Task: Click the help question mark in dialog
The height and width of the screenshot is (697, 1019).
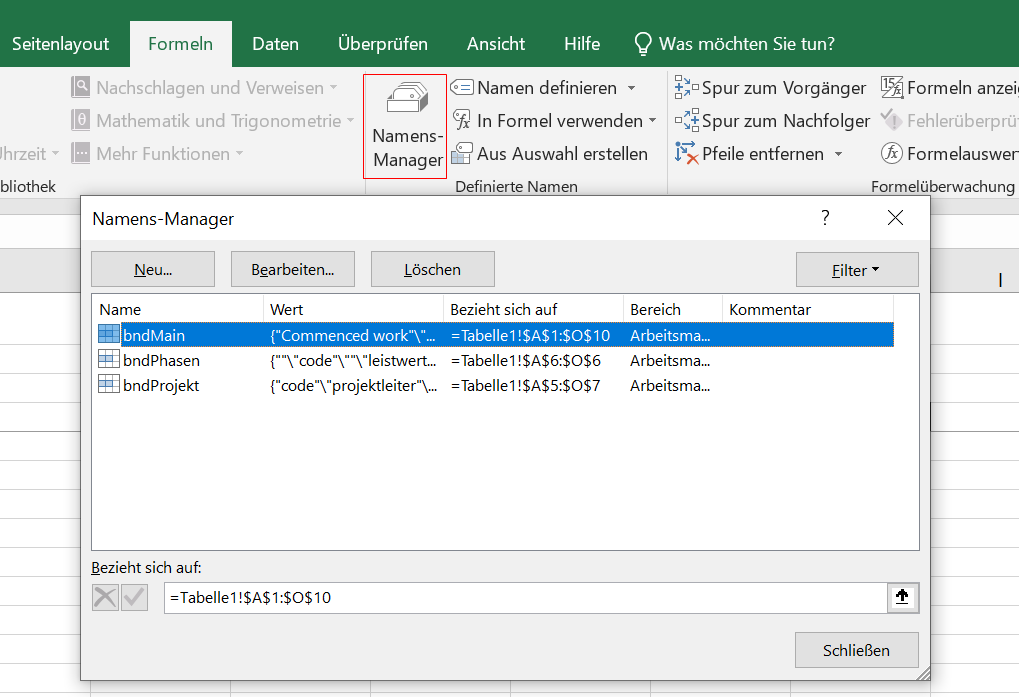Action: pyautogui.click(x=825, y=218)
